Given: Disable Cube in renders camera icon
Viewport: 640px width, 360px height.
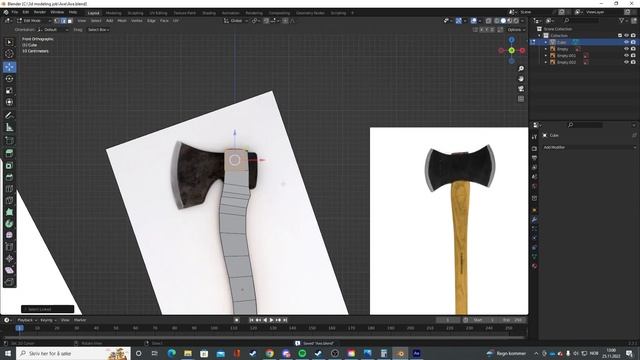Looking at the screenshot, I should click(633, 42).
